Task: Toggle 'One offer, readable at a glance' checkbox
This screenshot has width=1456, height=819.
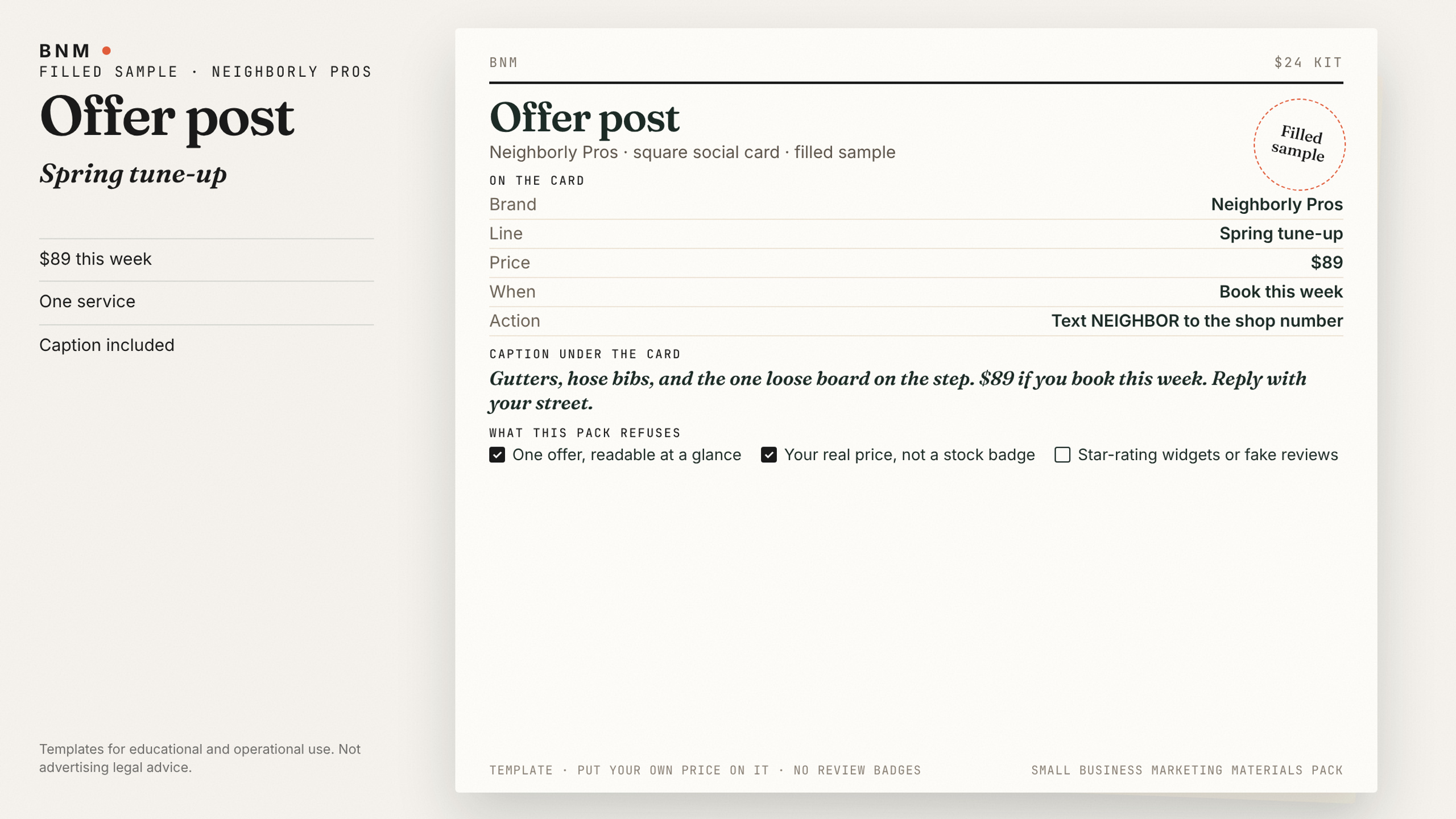Action: click(x=497, y=455)
